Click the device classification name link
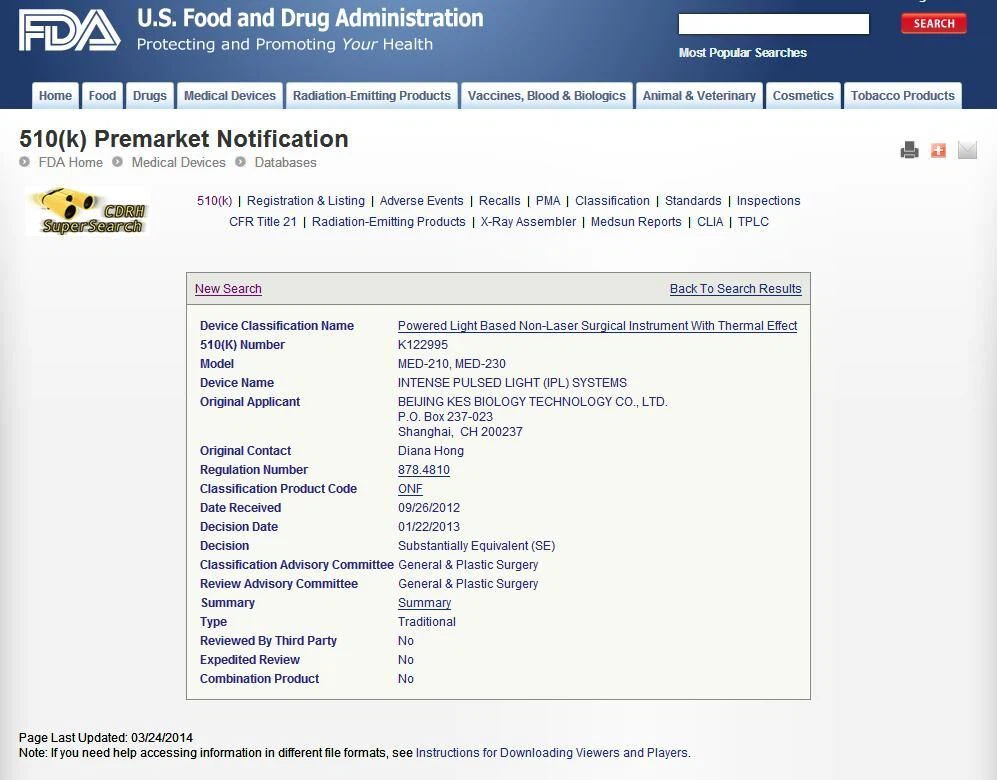Viewport: 997px width, 780px height. coord(597,326)
